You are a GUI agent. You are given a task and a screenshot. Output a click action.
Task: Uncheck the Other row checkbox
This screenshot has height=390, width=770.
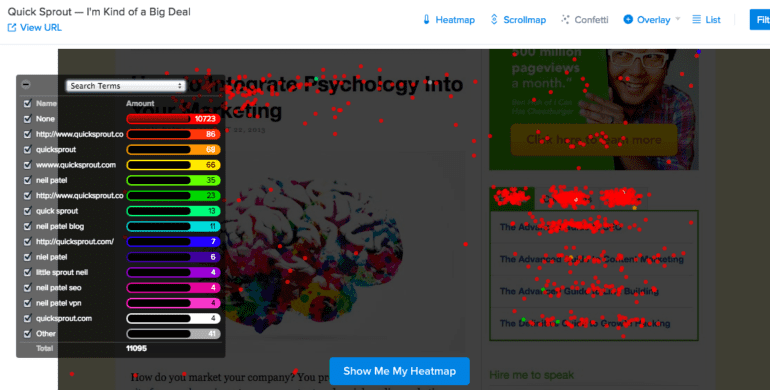tap(28, 334)
